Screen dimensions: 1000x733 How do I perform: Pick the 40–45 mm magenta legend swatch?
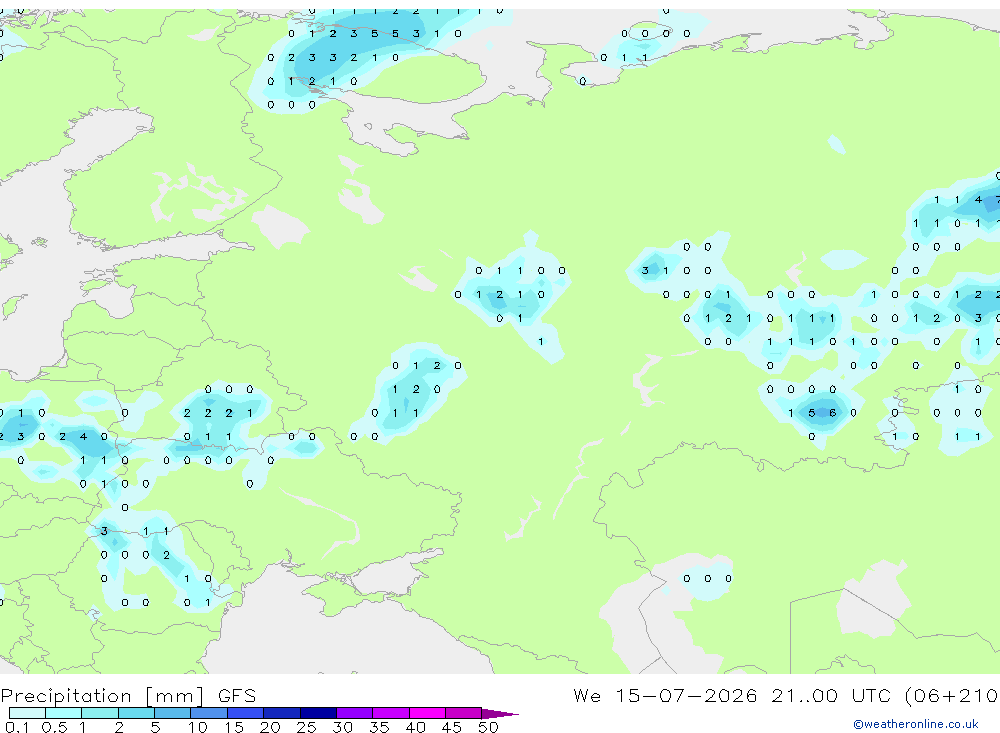[x=427, y=713]
